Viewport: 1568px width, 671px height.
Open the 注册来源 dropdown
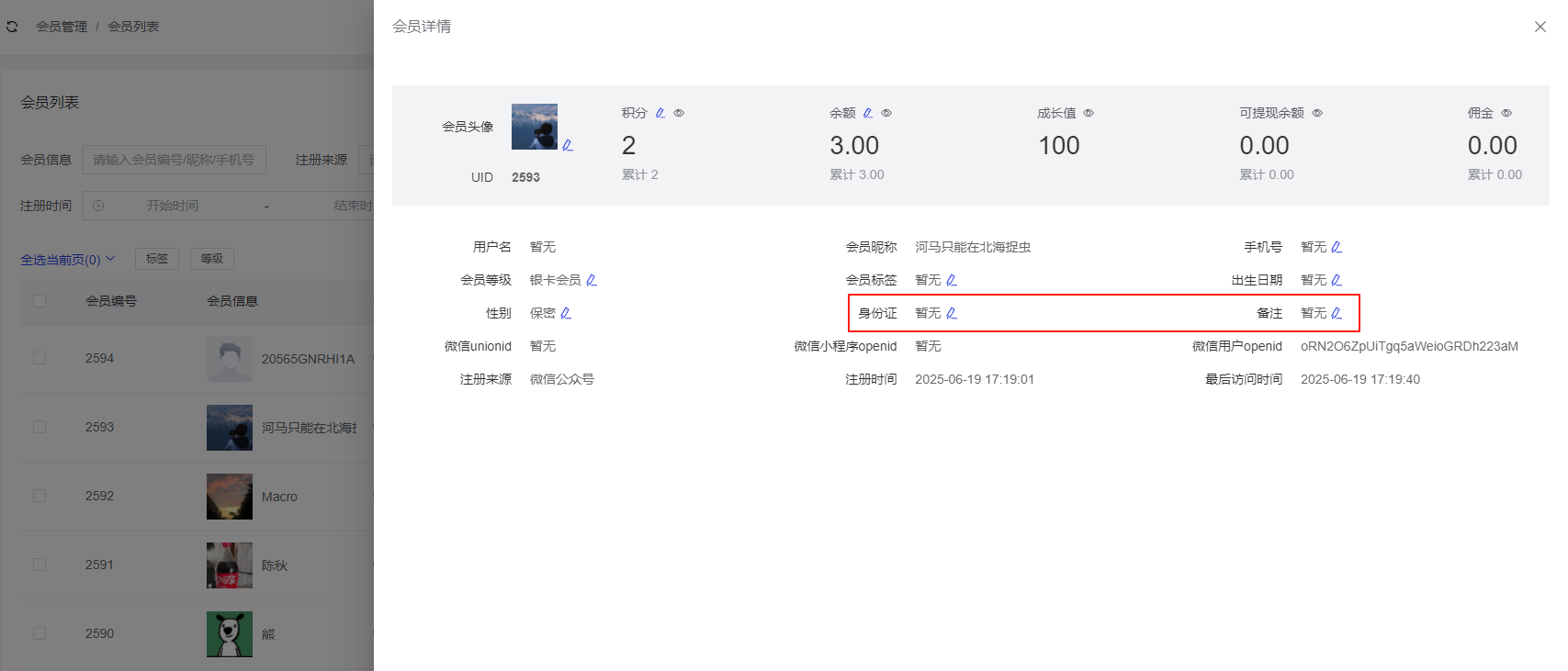click(366, 160)
